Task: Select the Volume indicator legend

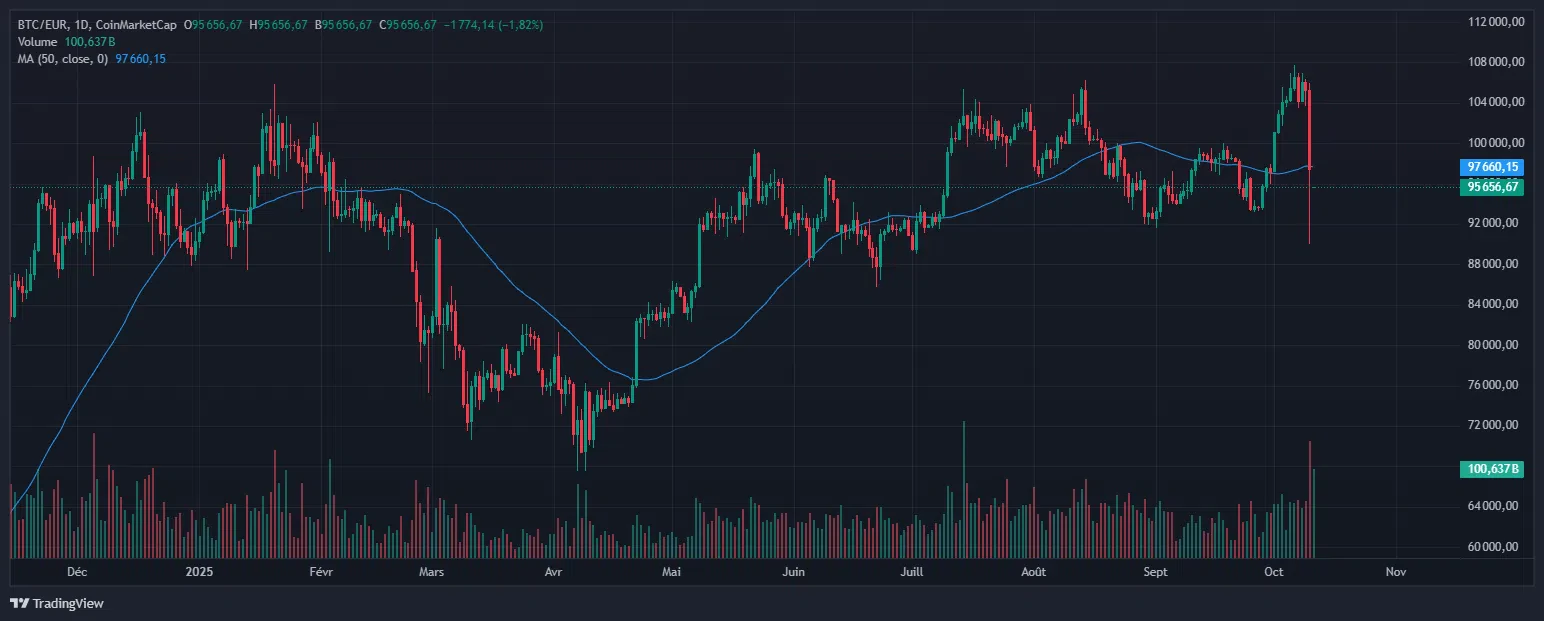Action: coord(38,41)
